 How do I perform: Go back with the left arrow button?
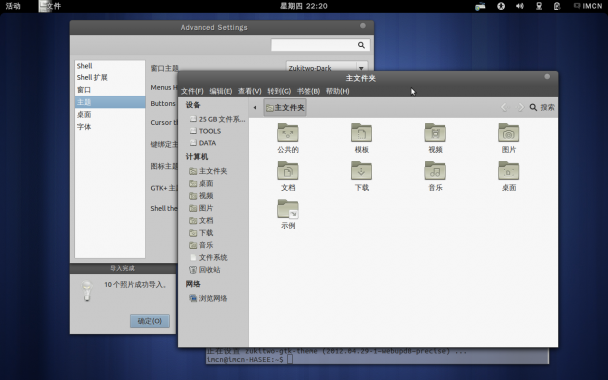tap(504, 107)
